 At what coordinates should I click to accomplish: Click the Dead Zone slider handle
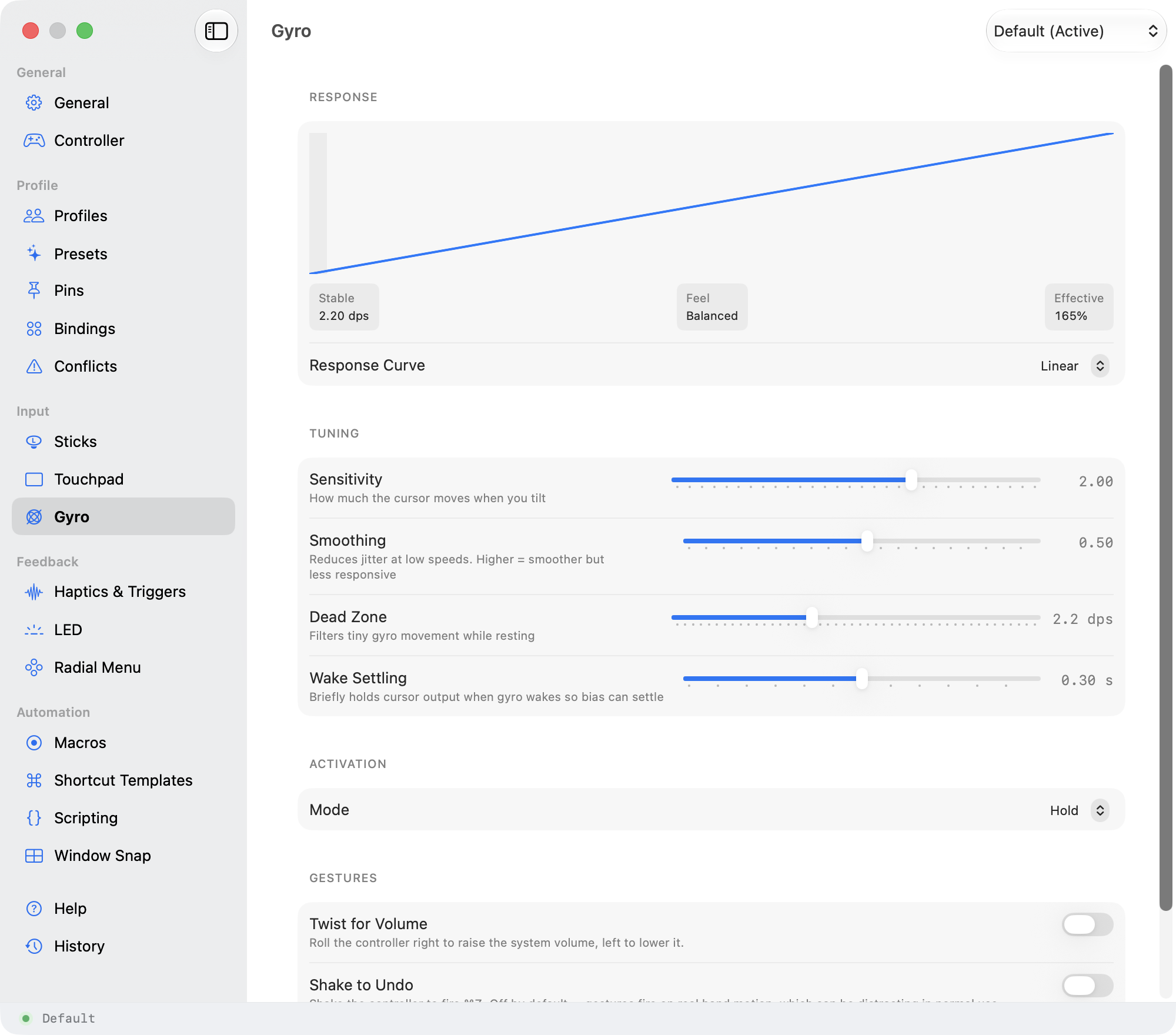pyautogui.click(x=812, y=617)
